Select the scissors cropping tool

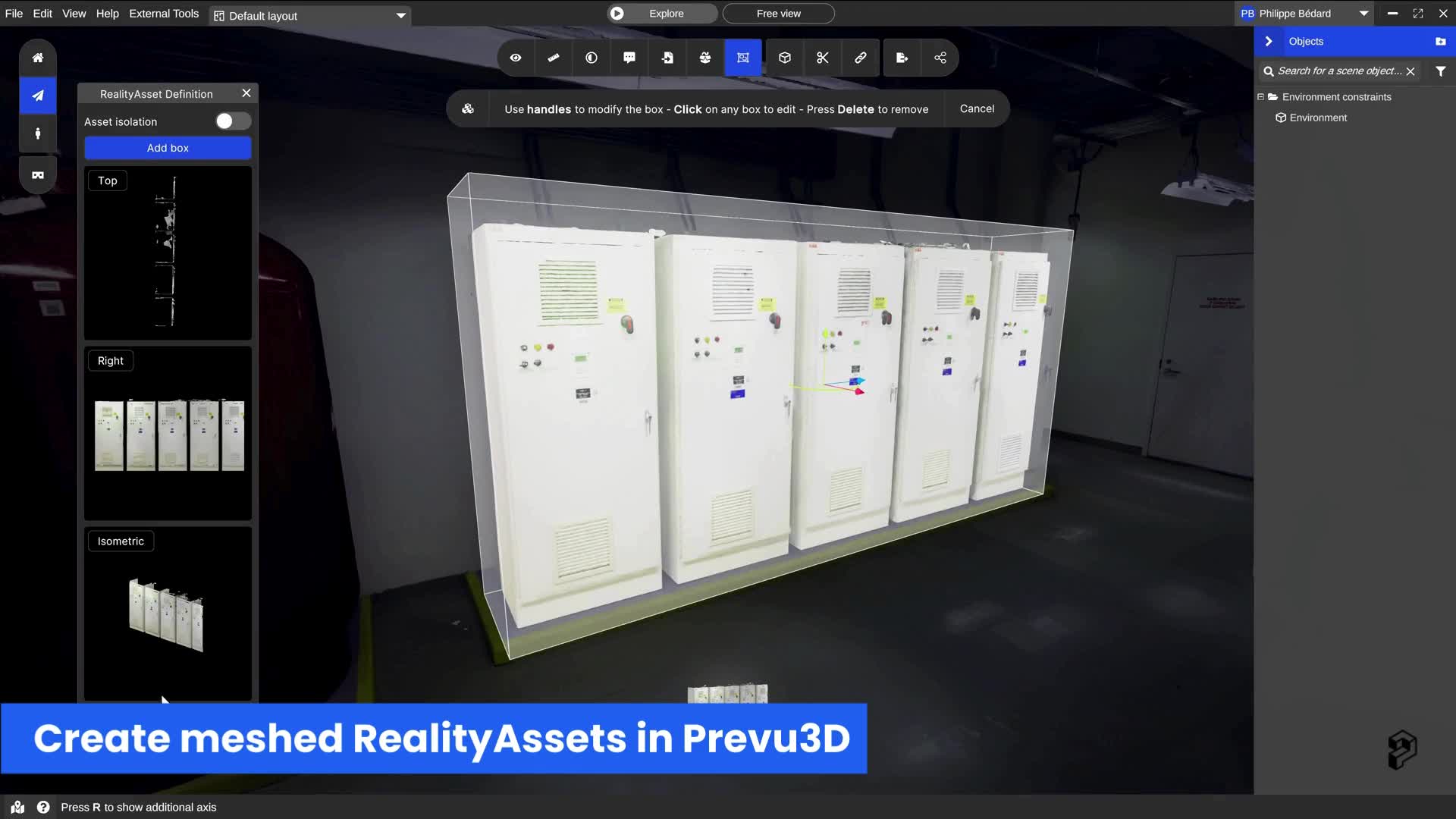pyautogui.click(x=823, y=58)
